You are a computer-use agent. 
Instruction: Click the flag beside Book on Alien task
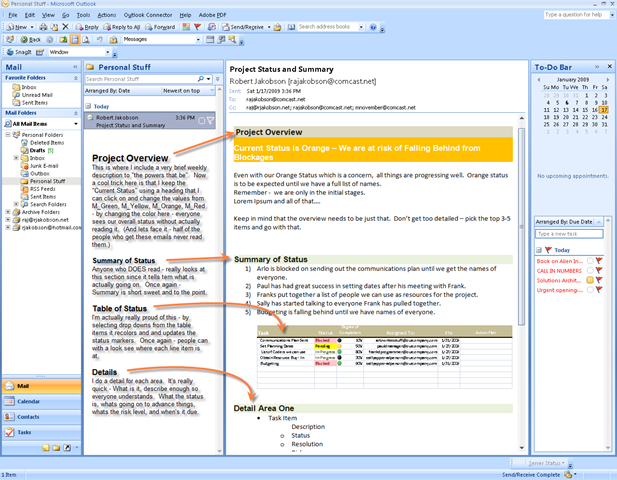coord(599,260)
